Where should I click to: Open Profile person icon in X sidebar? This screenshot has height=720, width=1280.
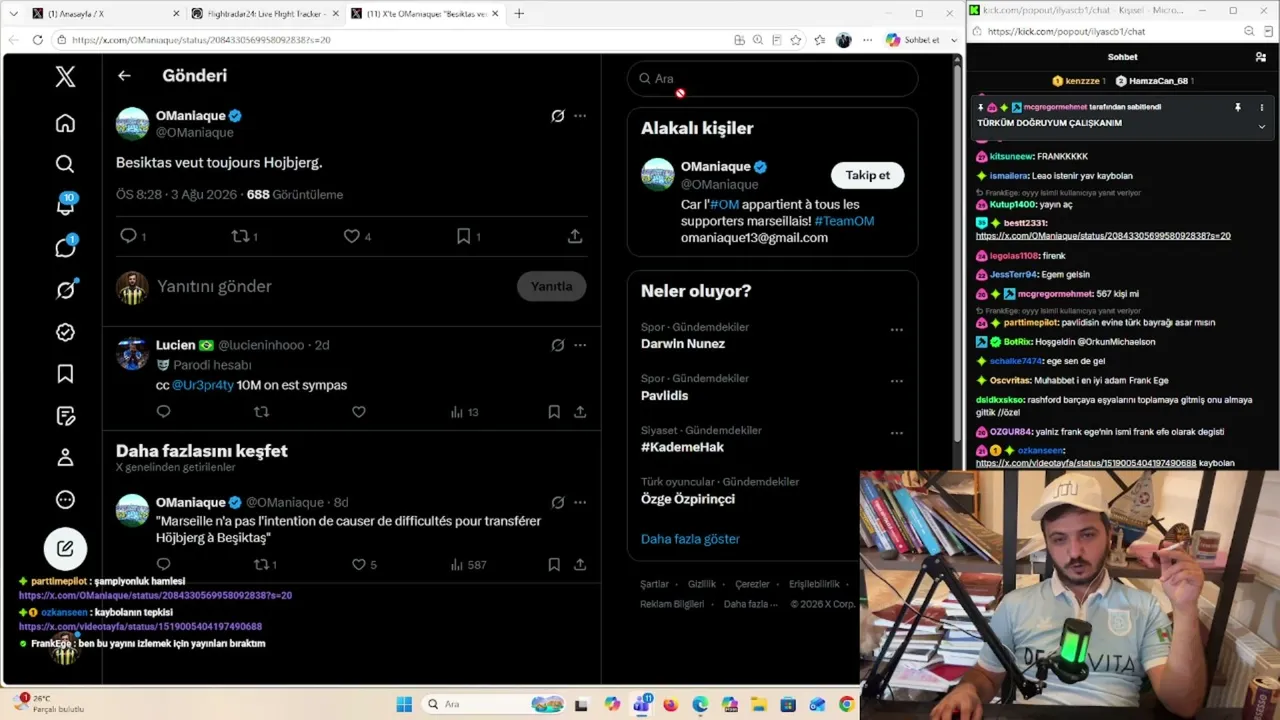pyautogui.click(x=65, y=457)
